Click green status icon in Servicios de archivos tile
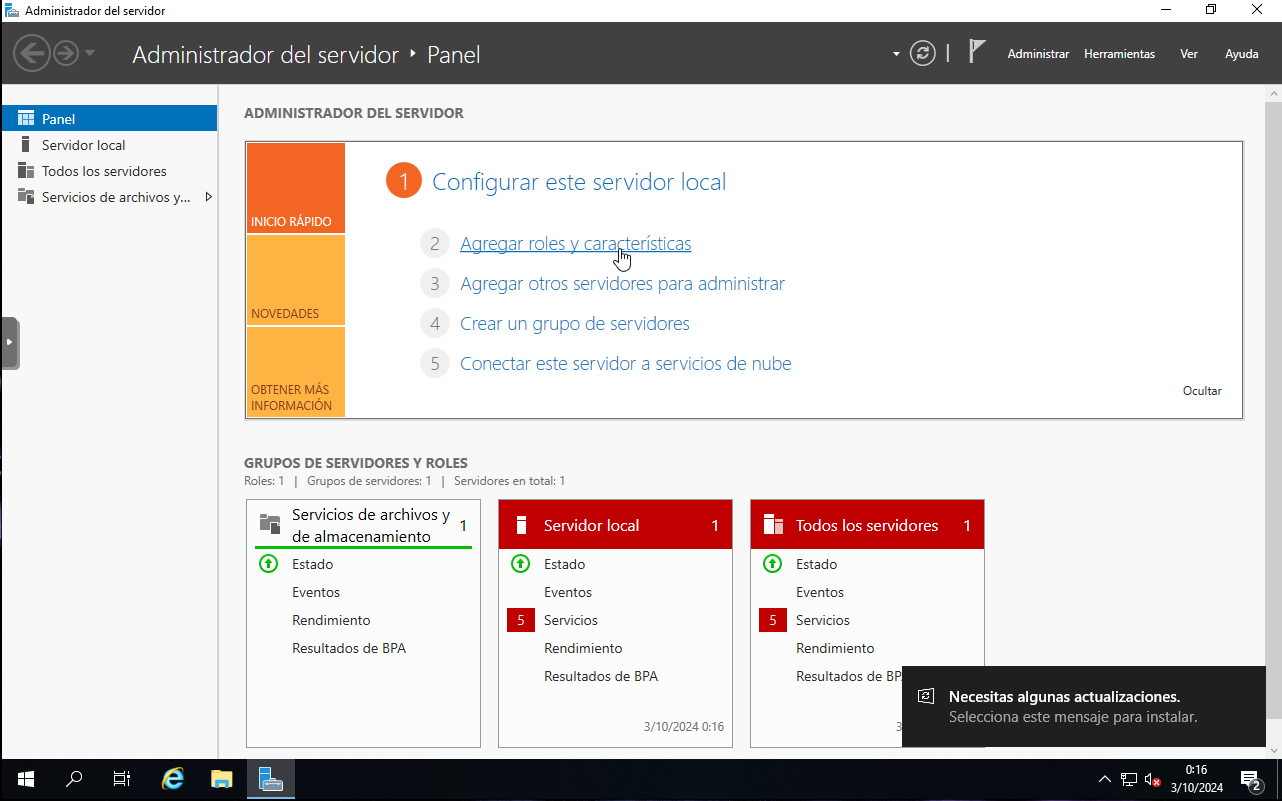 (268, 564)
